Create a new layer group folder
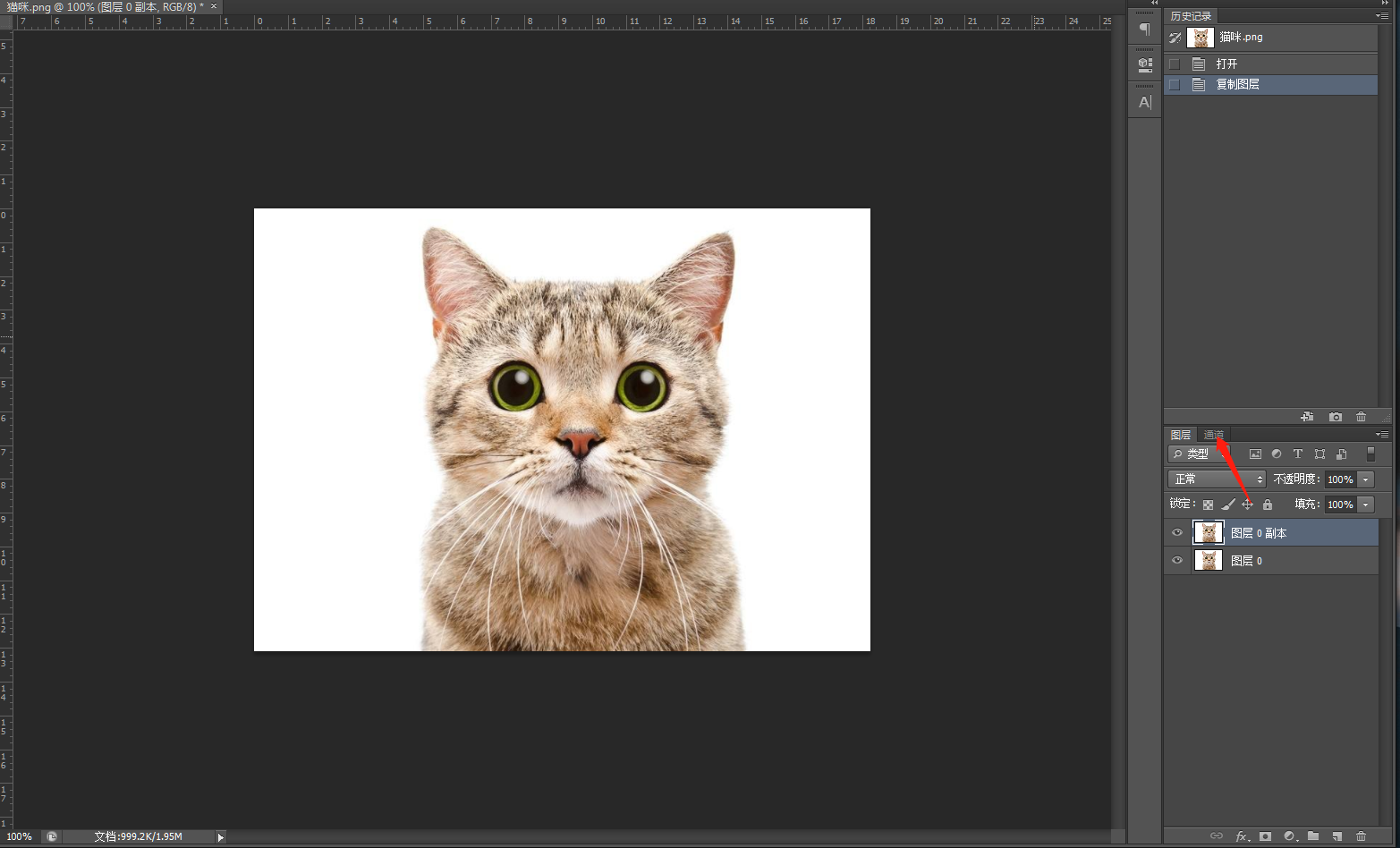Screen dimensions: 1400x848 pos(1313,836)
